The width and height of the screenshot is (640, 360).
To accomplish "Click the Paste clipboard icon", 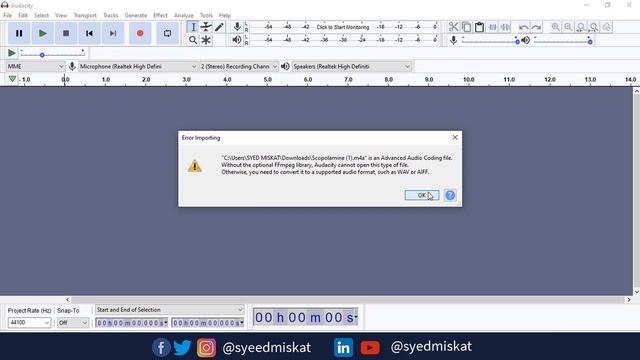I will pyautogui.click(x=479, y=27).
